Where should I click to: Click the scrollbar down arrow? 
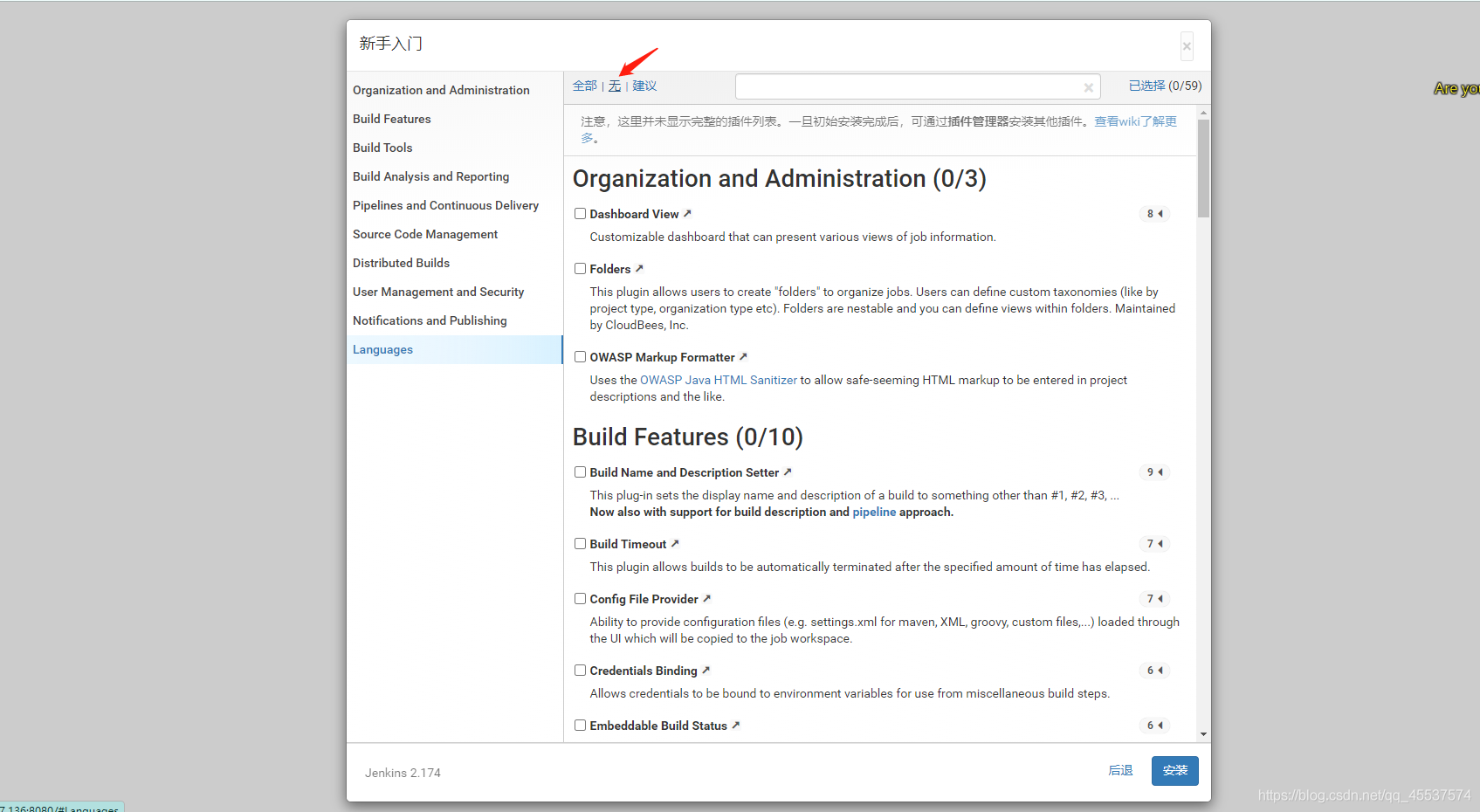(x=1203, y=734)
